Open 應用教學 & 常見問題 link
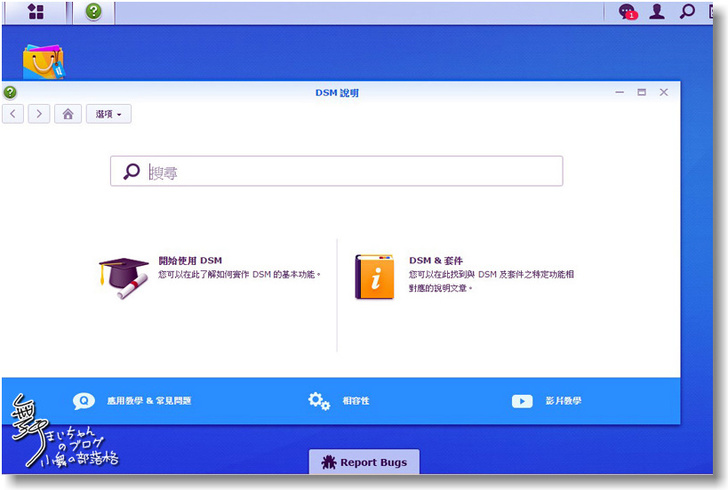Screen dimensions: 728x490 149,401
